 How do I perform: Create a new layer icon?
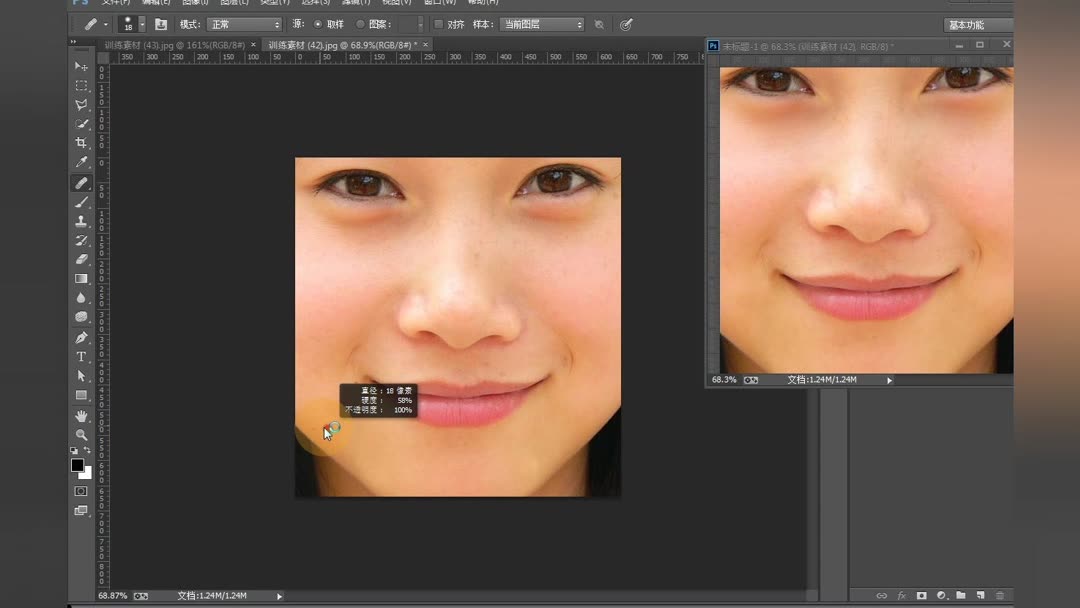coord(980,596)
